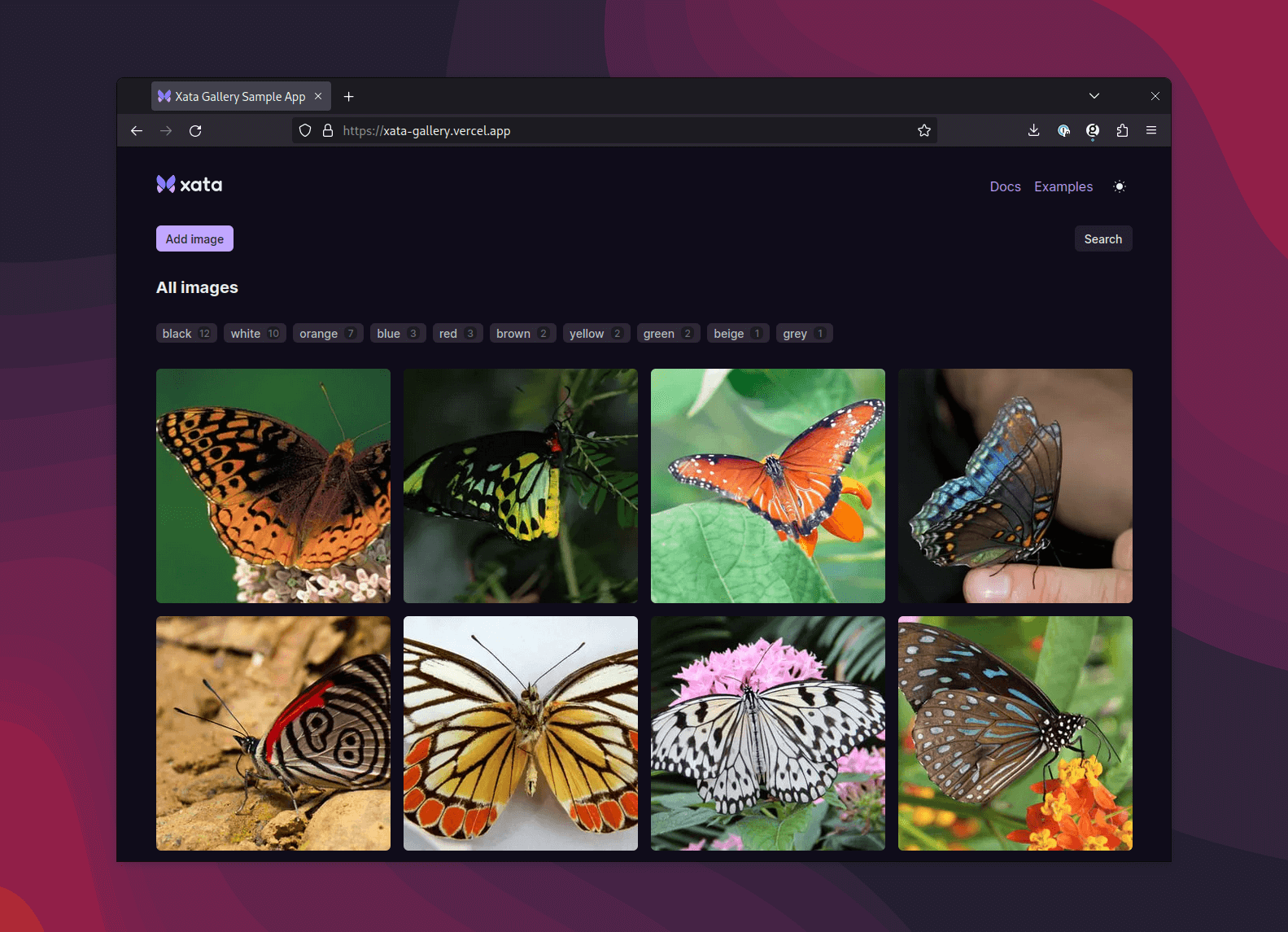Filter by the grey tag
The height and width of the screenshot is (932, 1288).
coord(804,333)
